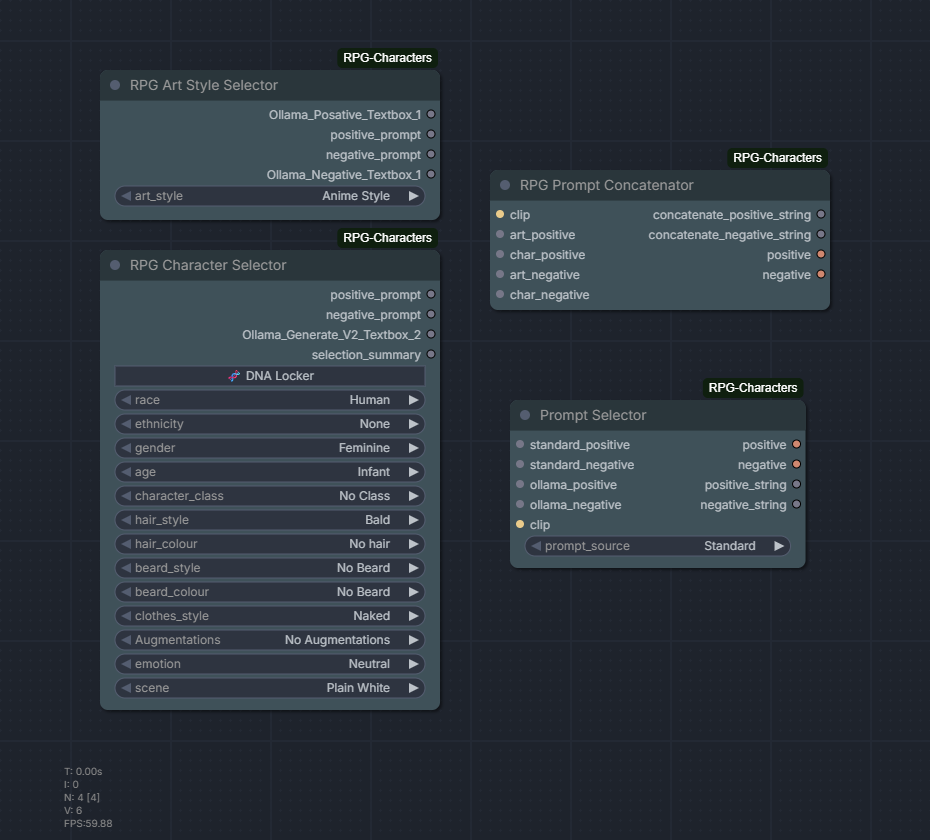Click Prompt Selector positive_string output socket
Image resolution: width=930 pixels, height=840 pixels.
[797, 485]
